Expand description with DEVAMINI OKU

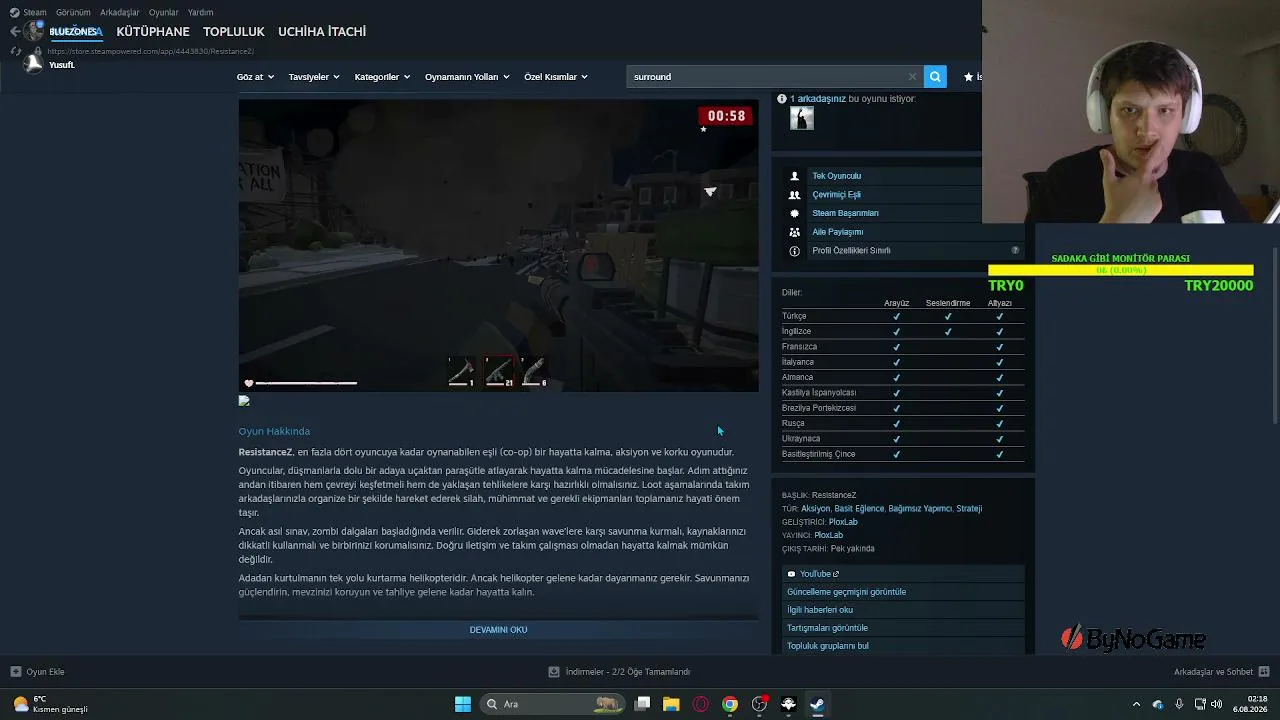498,630
